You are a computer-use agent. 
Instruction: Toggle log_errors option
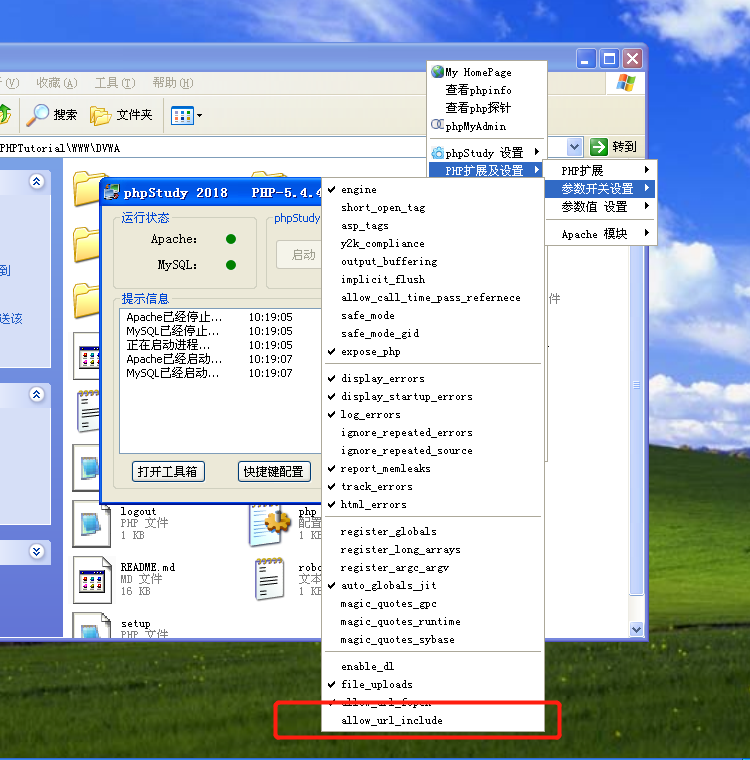[x=433, y=414]
